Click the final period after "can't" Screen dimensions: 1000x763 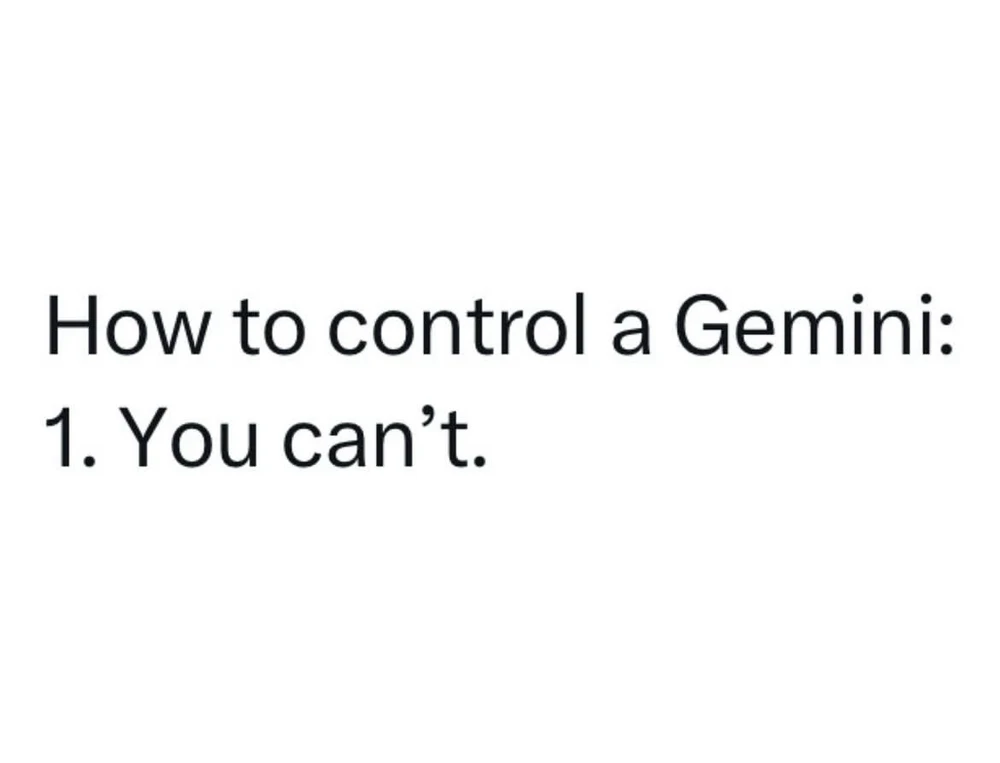click(481, 461)
